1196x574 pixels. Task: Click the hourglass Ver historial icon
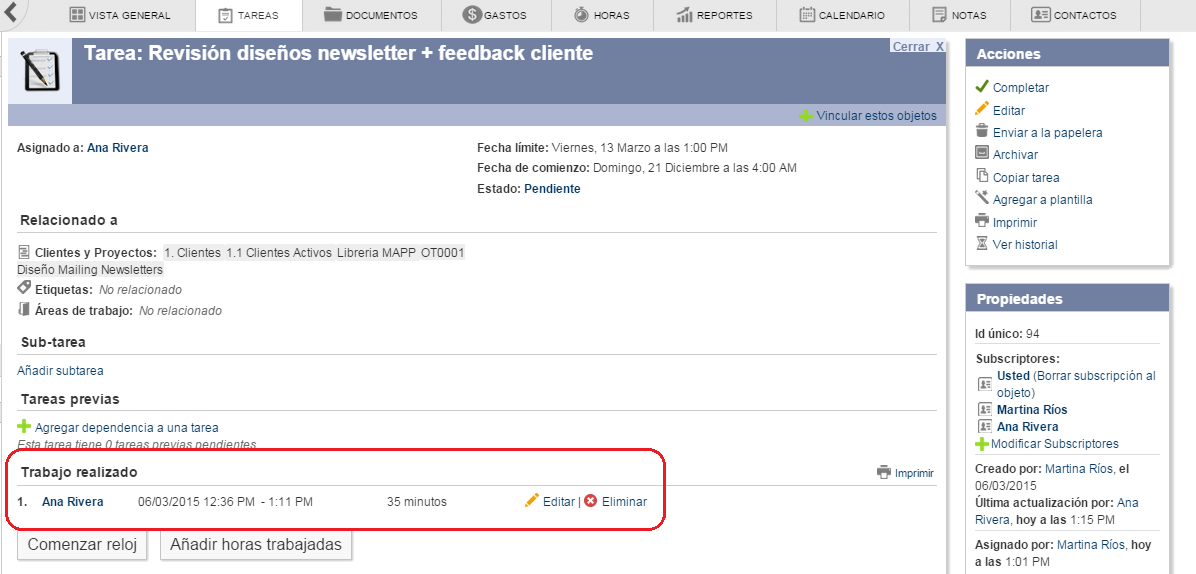[982, 243]
